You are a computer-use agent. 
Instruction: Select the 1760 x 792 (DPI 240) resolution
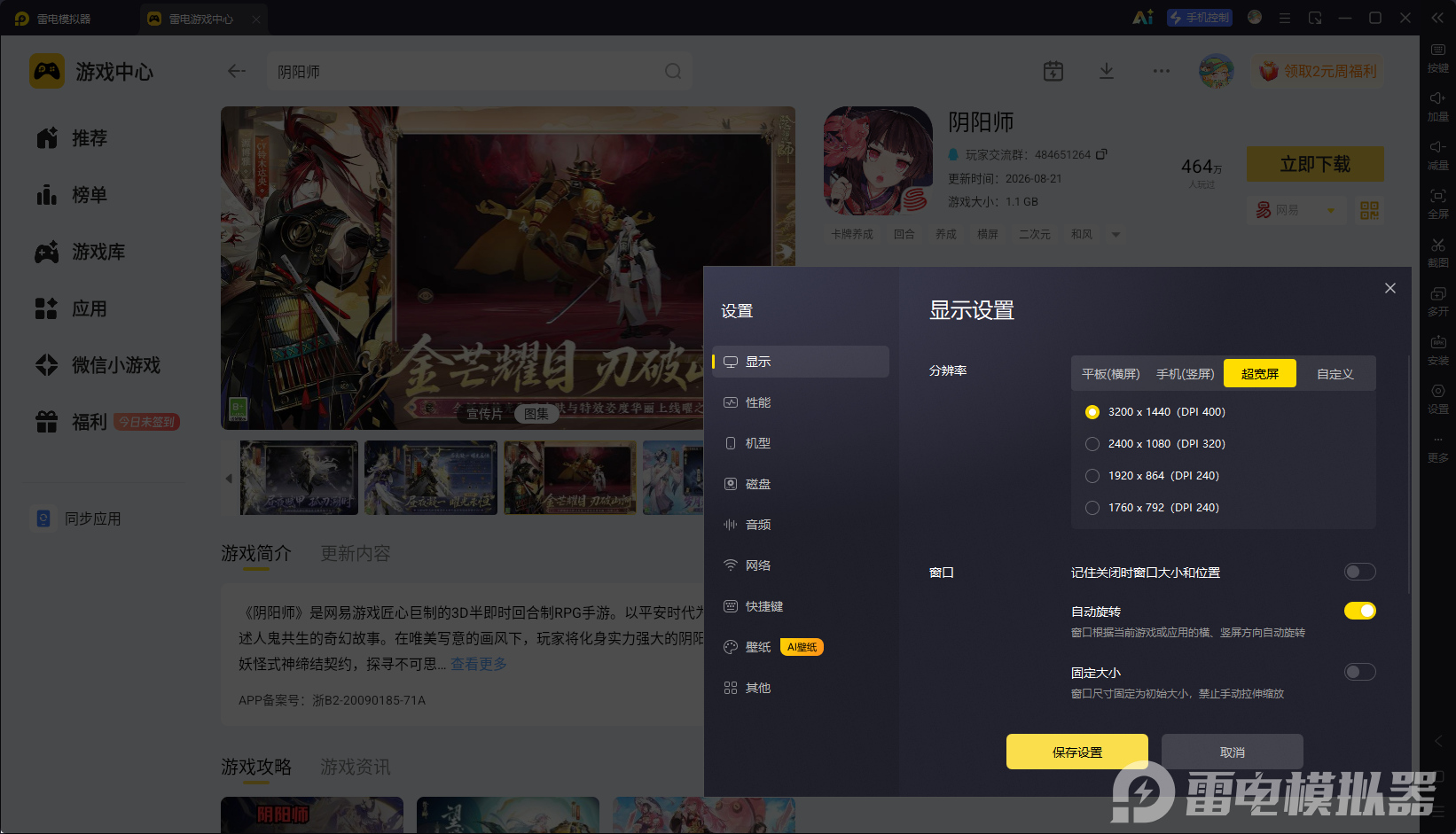pos(1092,508)
